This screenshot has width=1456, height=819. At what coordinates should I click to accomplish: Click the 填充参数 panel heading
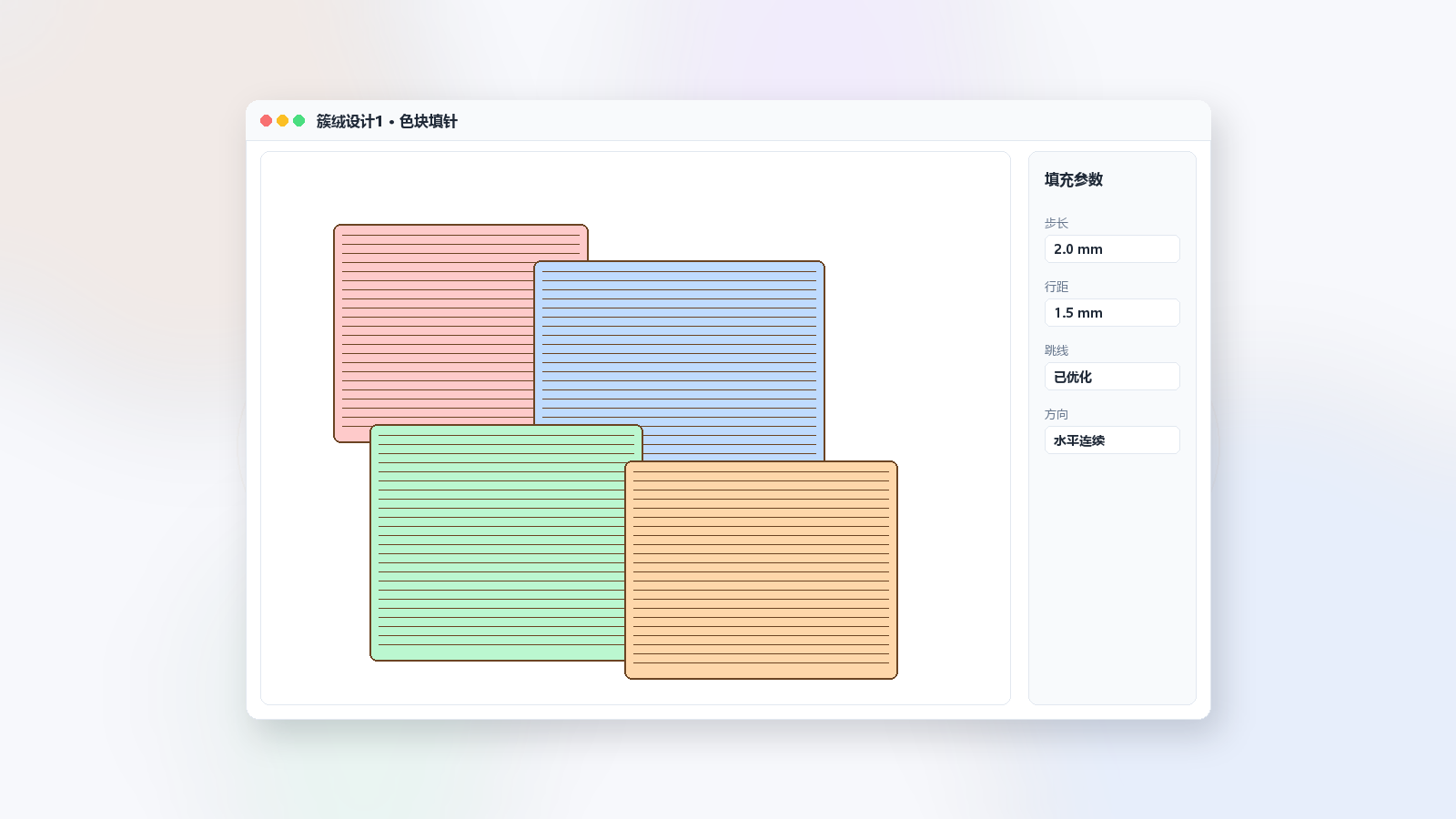click(x=1074, y=180)
